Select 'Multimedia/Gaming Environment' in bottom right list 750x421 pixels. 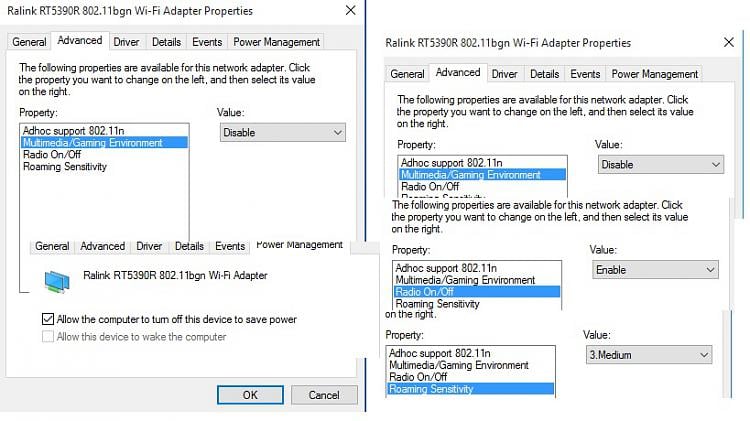(471, 365)
